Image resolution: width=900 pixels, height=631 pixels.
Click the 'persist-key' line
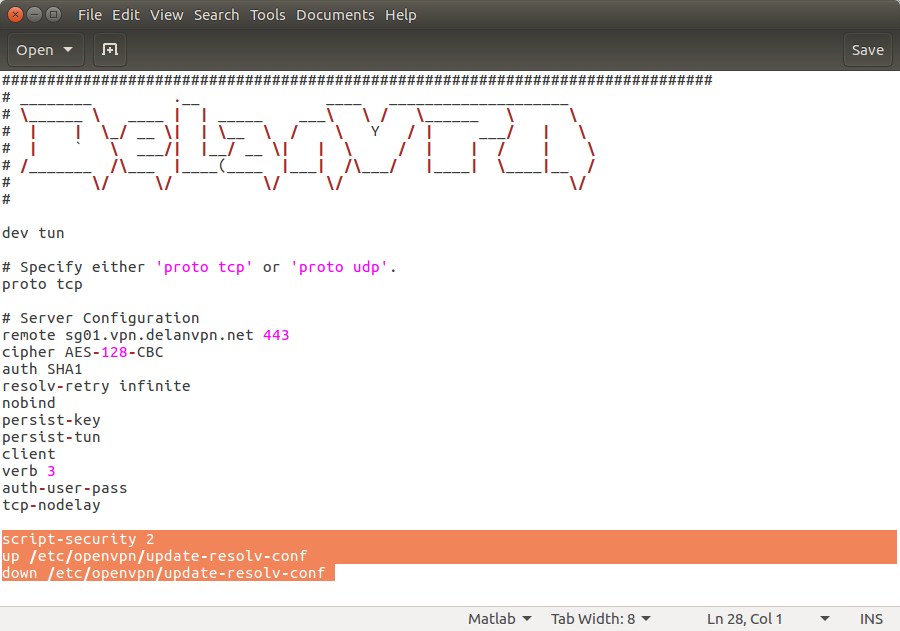tap(52, 420)
